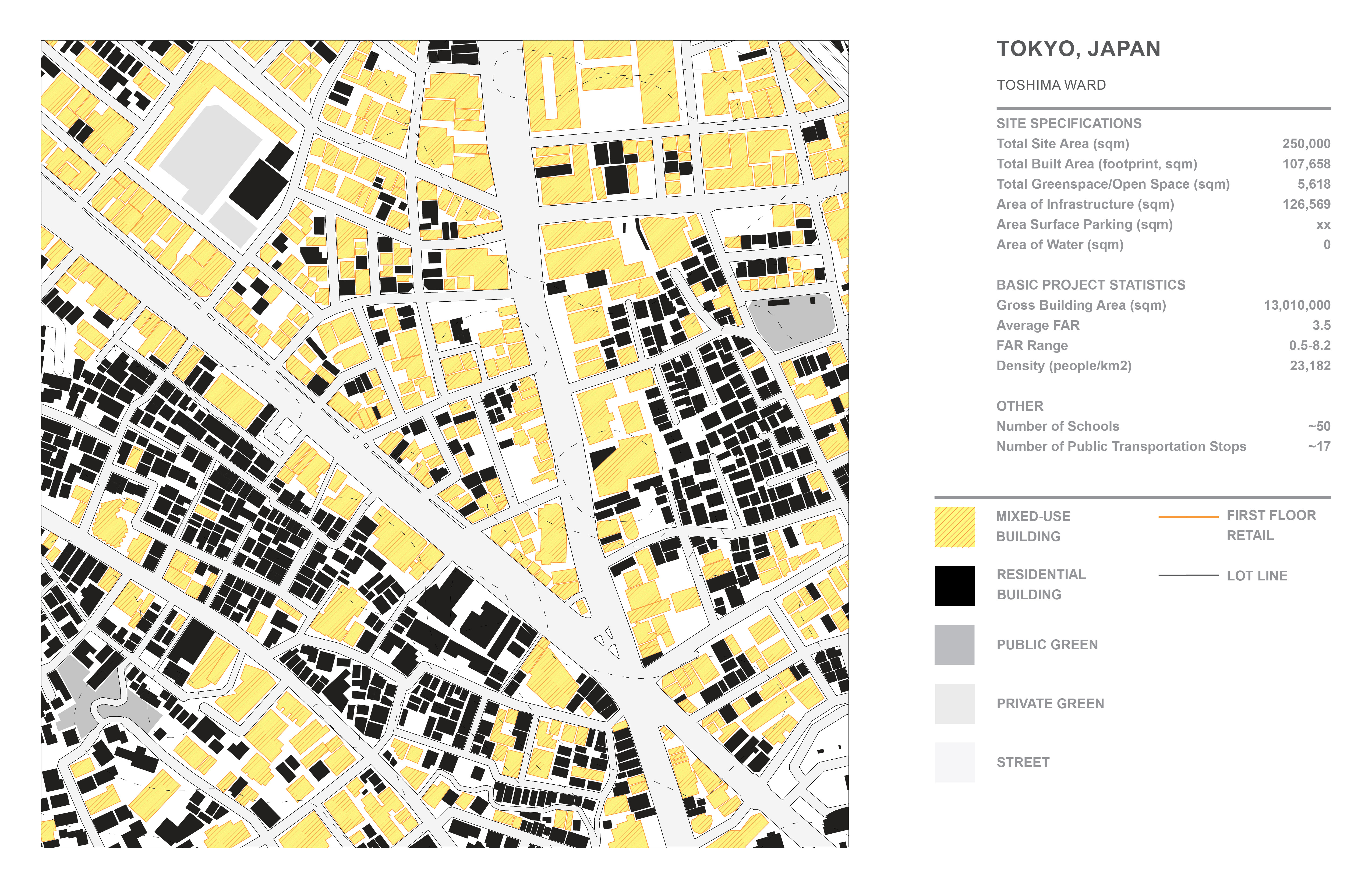
Task: Click the value 250,000
Action: [1306, 144]
